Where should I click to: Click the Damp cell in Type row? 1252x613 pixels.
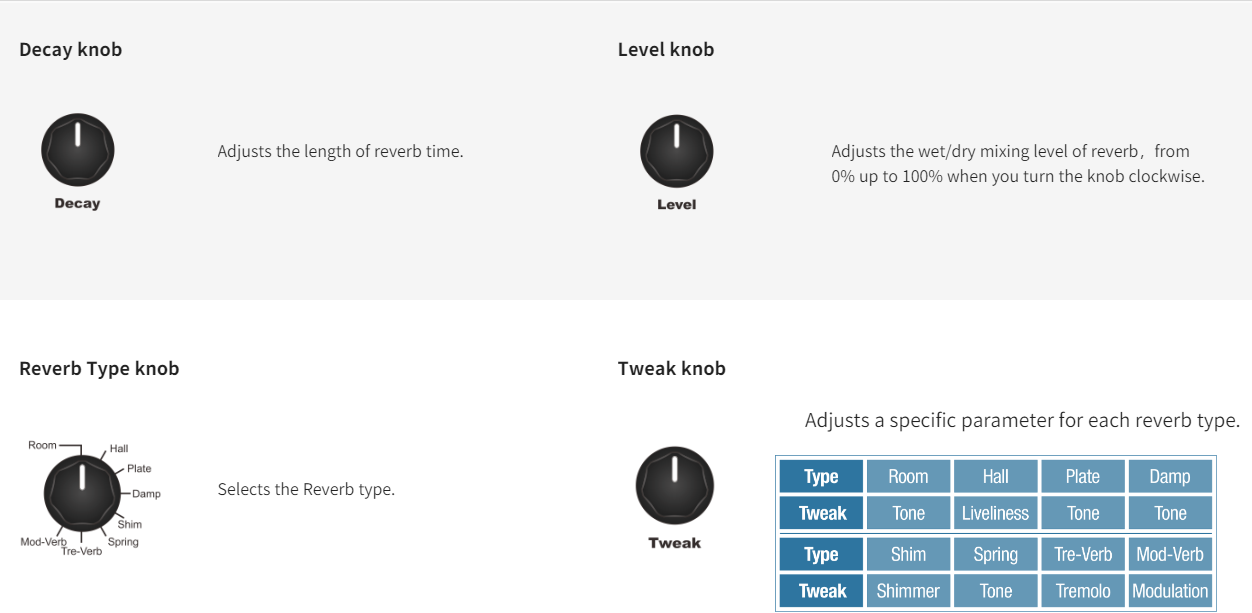click(1170, 476)
